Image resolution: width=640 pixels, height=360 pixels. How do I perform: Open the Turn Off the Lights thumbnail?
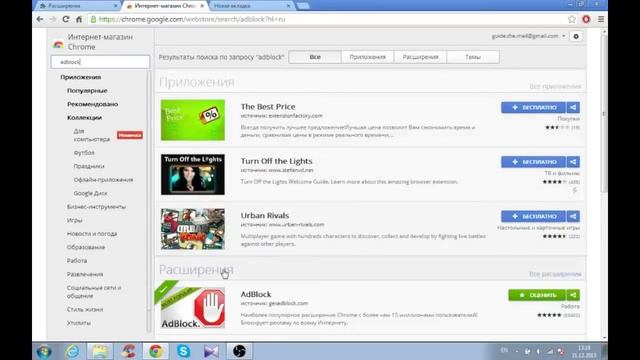click(193, 174)
